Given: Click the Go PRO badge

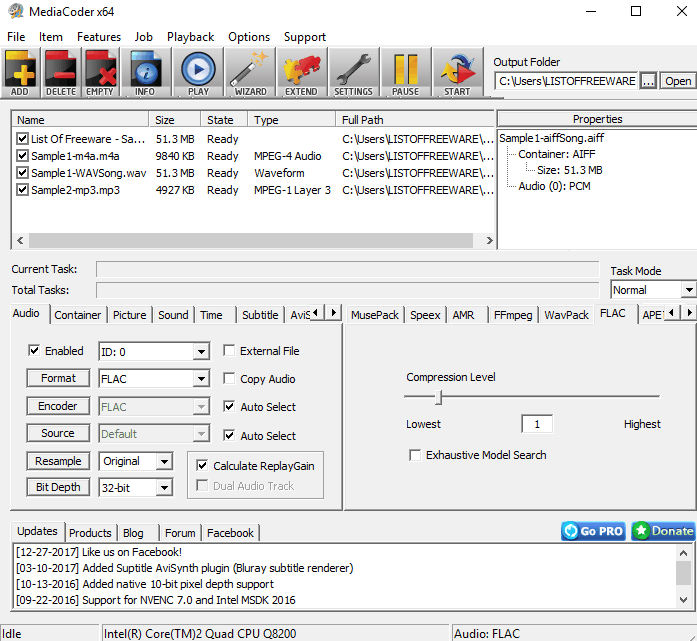Looking at the screenshot, I should 593,531.
